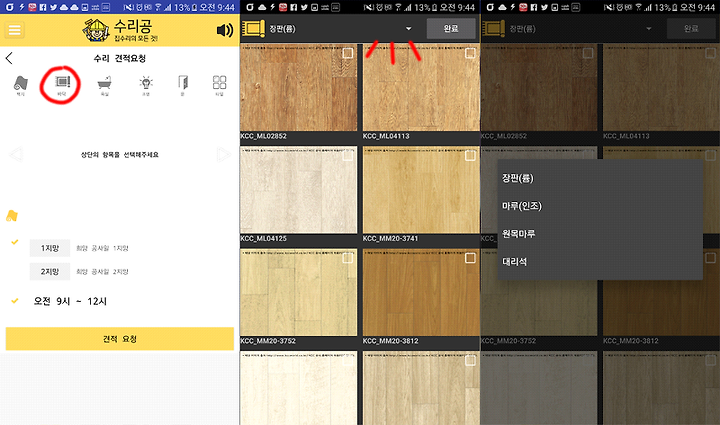The image size is (720, 425).
Task: Check the box on the tile below KCC_MM20-3812
Action: 470,361
